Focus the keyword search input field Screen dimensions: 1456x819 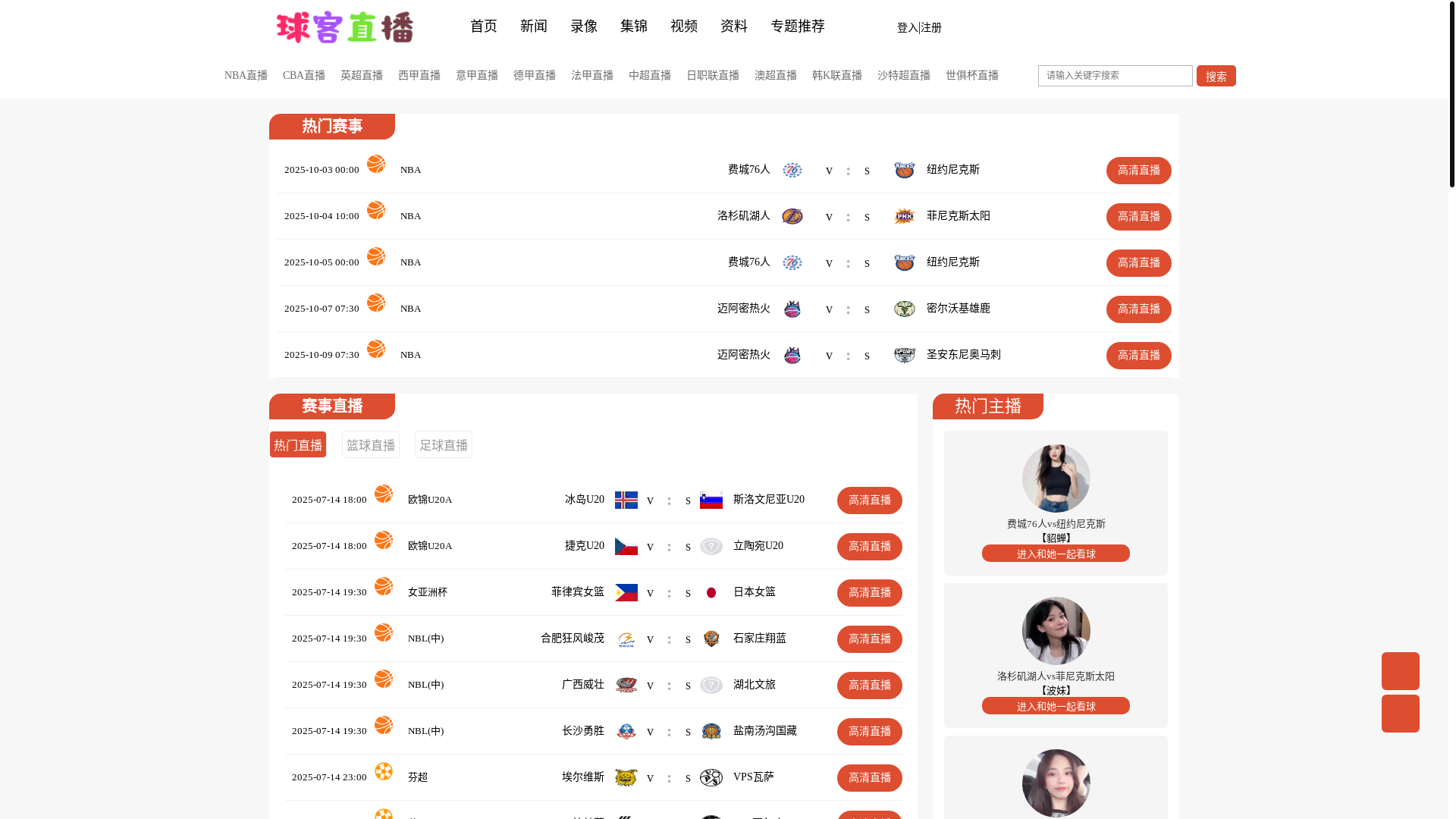(x=1116, y=76)
